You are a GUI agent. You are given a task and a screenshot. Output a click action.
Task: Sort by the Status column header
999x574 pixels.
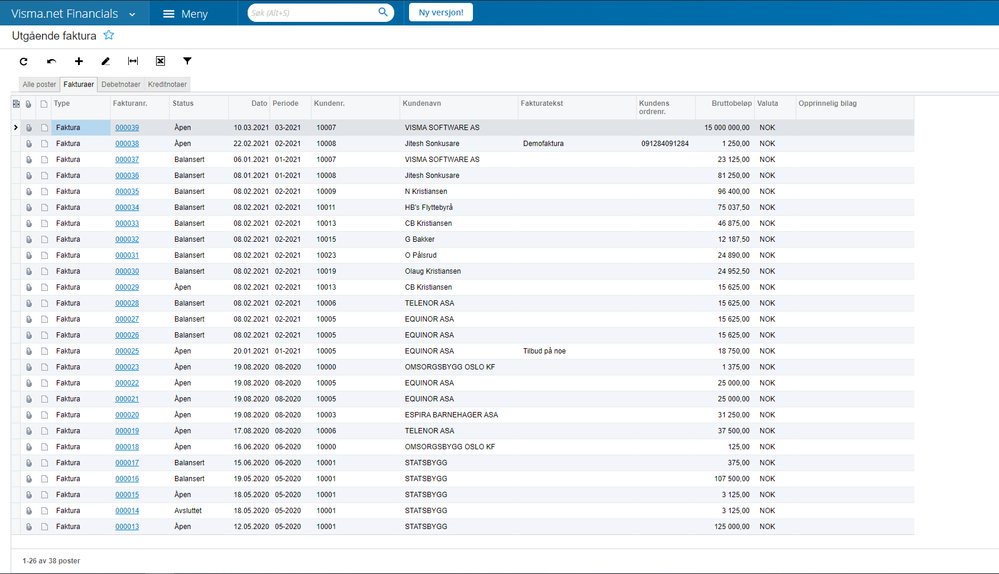pos(183,103)
